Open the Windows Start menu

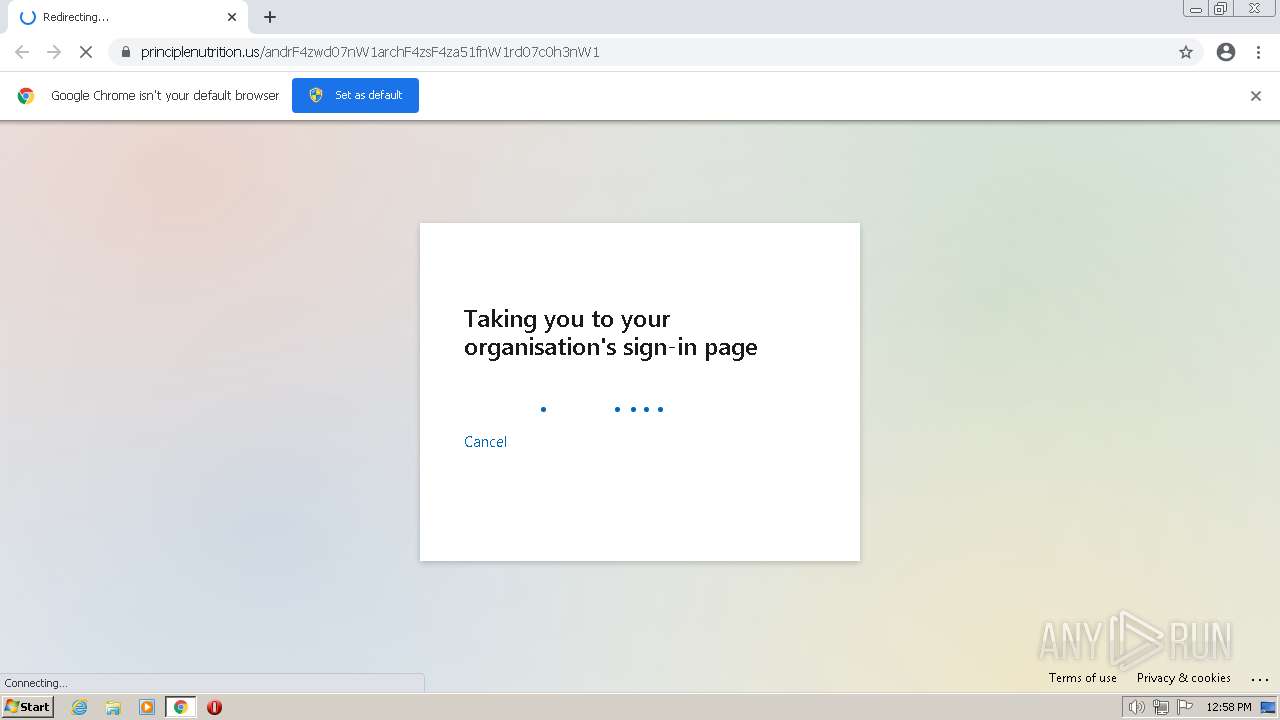tap(28, 707)
